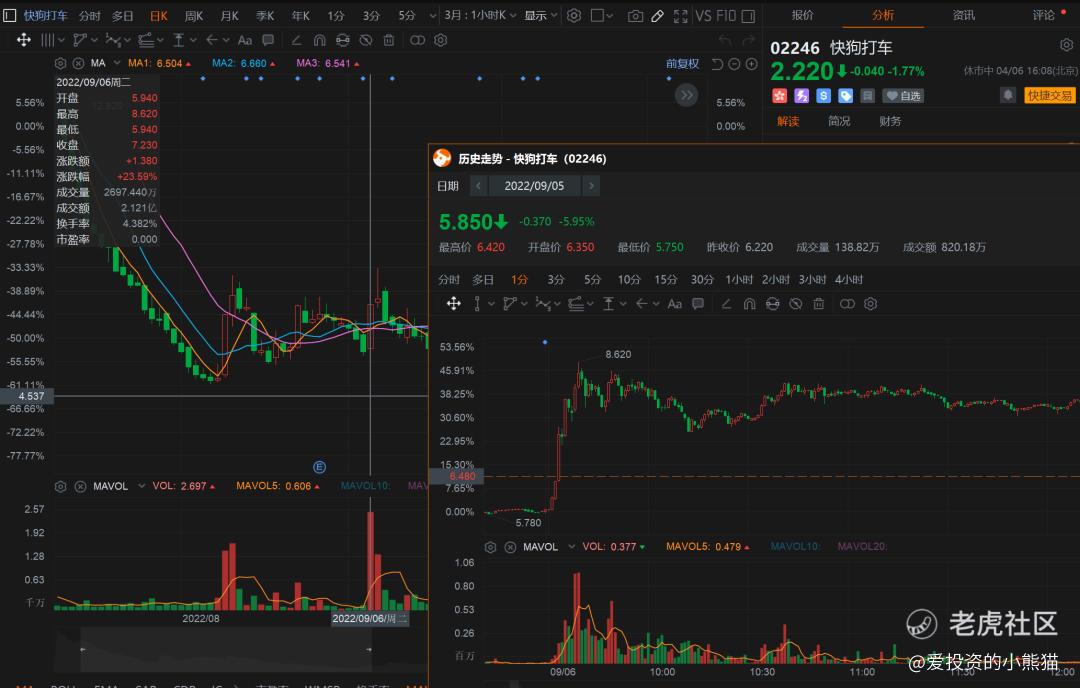Click the E event marker on main chart

click(x=319, y=467)
